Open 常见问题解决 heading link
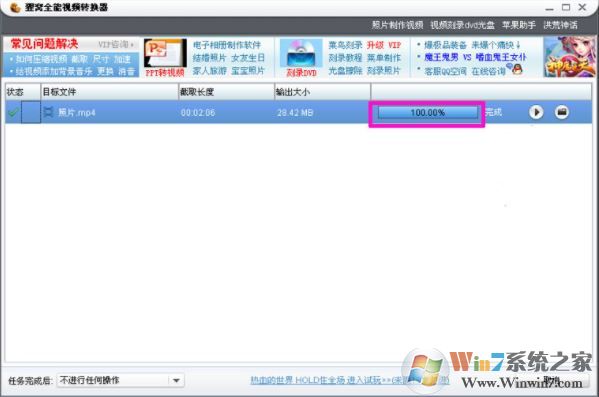 (44, 44)
